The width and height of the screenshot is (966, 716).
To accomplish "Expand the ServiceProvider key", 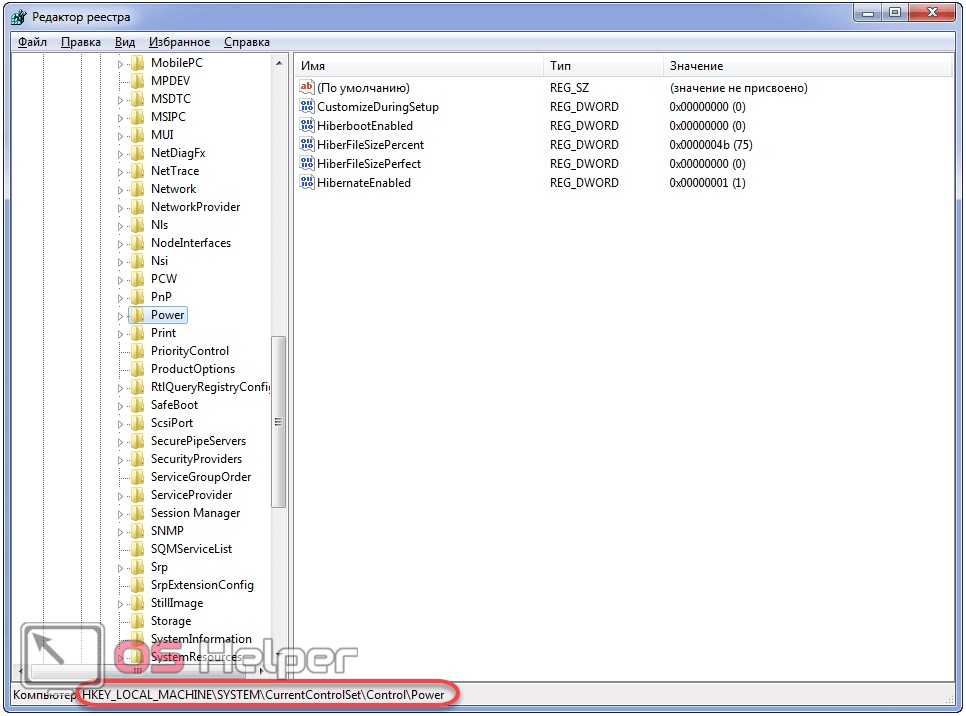I will (120, 496).
